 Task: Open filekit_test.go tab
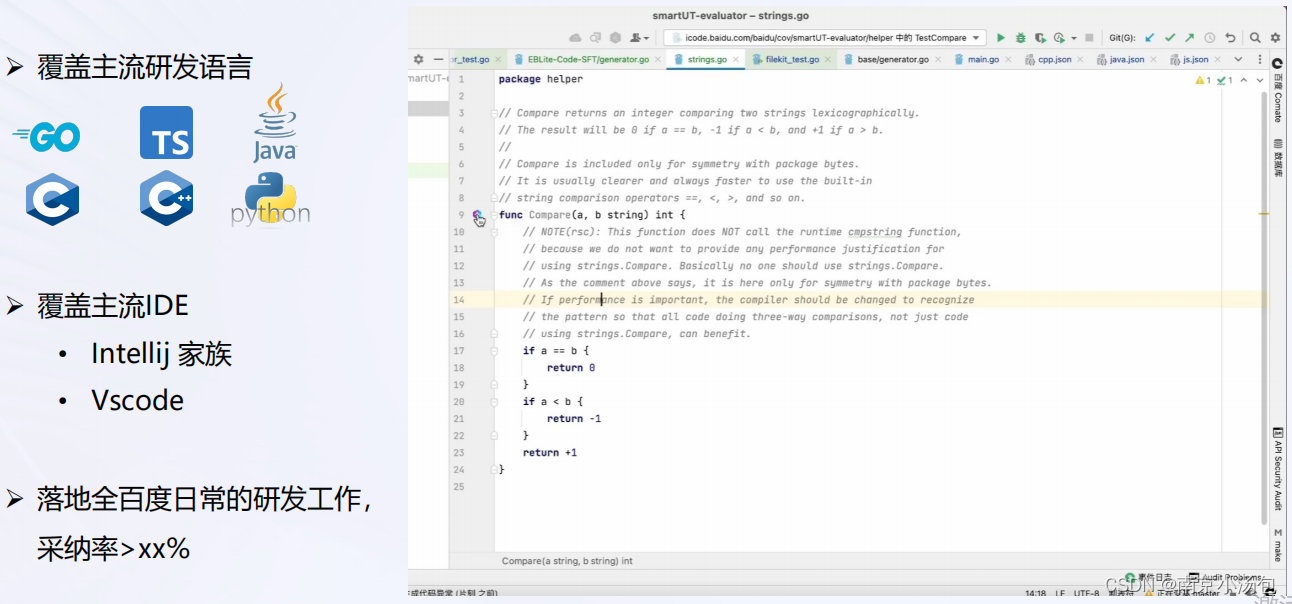pyautogui.click(x=792, y=60)
